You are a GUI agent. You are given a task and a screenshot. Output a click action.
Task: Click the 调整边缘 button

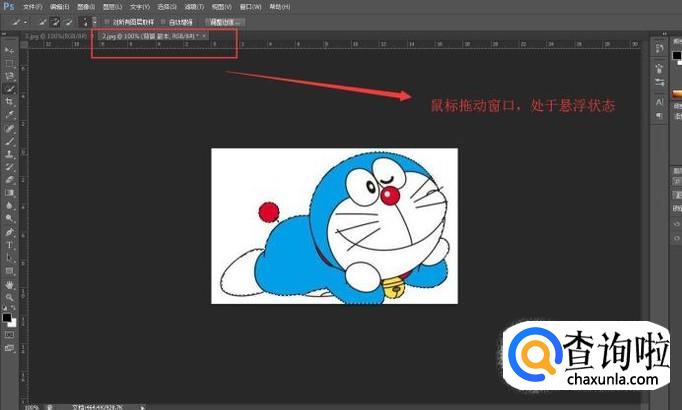pos(224,22)
